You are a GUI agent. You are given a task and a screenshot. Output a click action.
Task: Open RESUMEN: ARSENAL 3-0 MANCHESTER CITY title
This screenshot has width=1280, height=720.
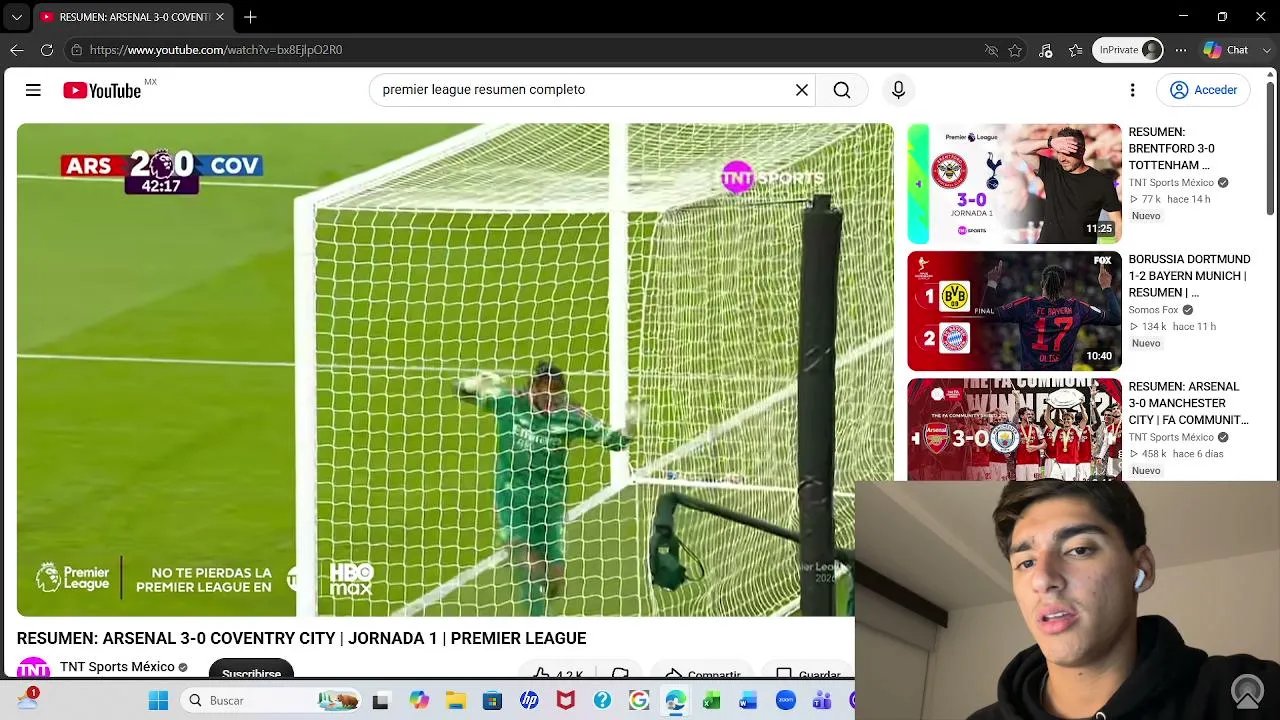point(1188,403)
